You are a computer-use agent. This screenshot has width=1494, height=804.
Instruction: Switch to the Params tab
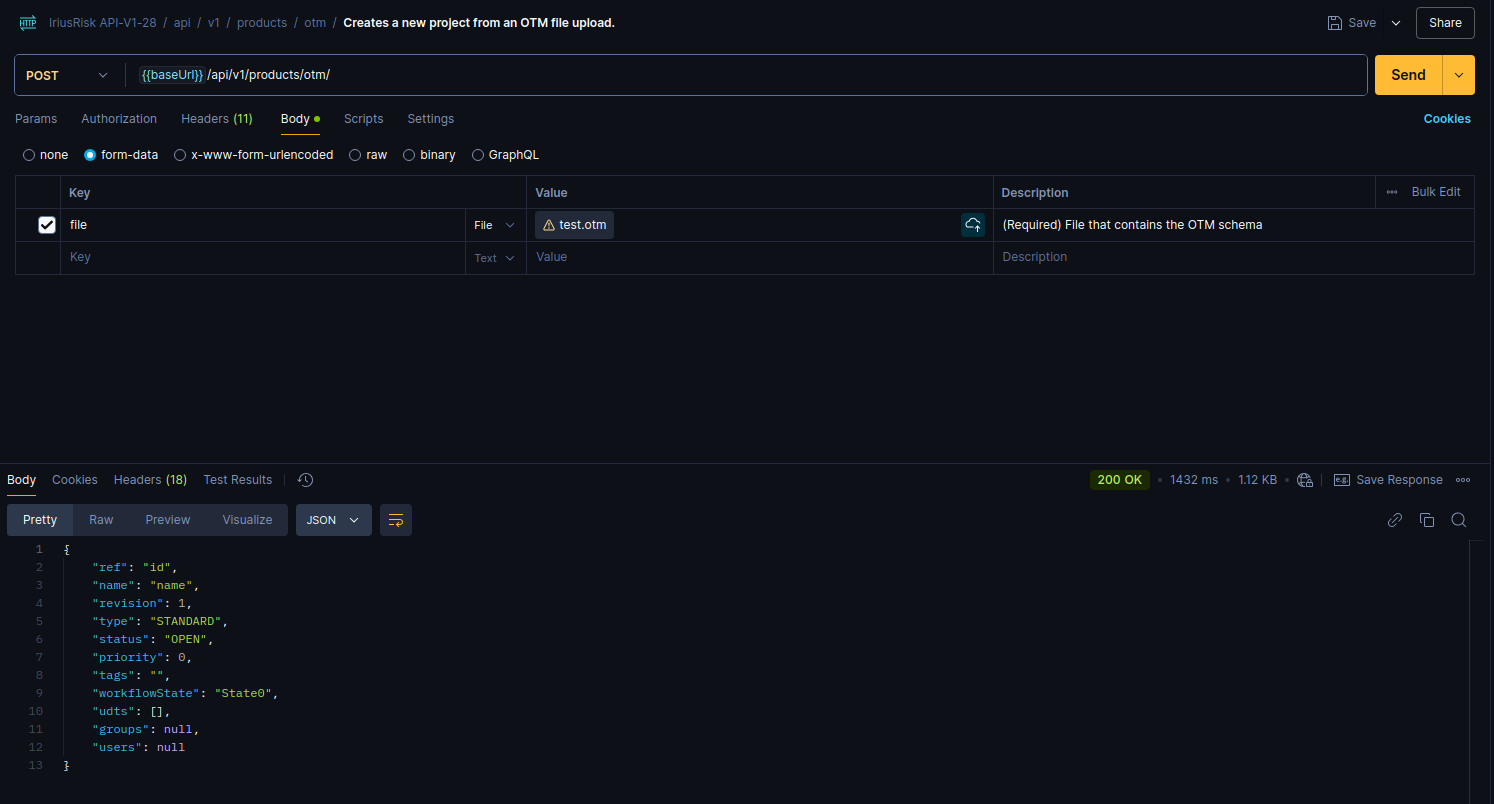tap(36, 119)
